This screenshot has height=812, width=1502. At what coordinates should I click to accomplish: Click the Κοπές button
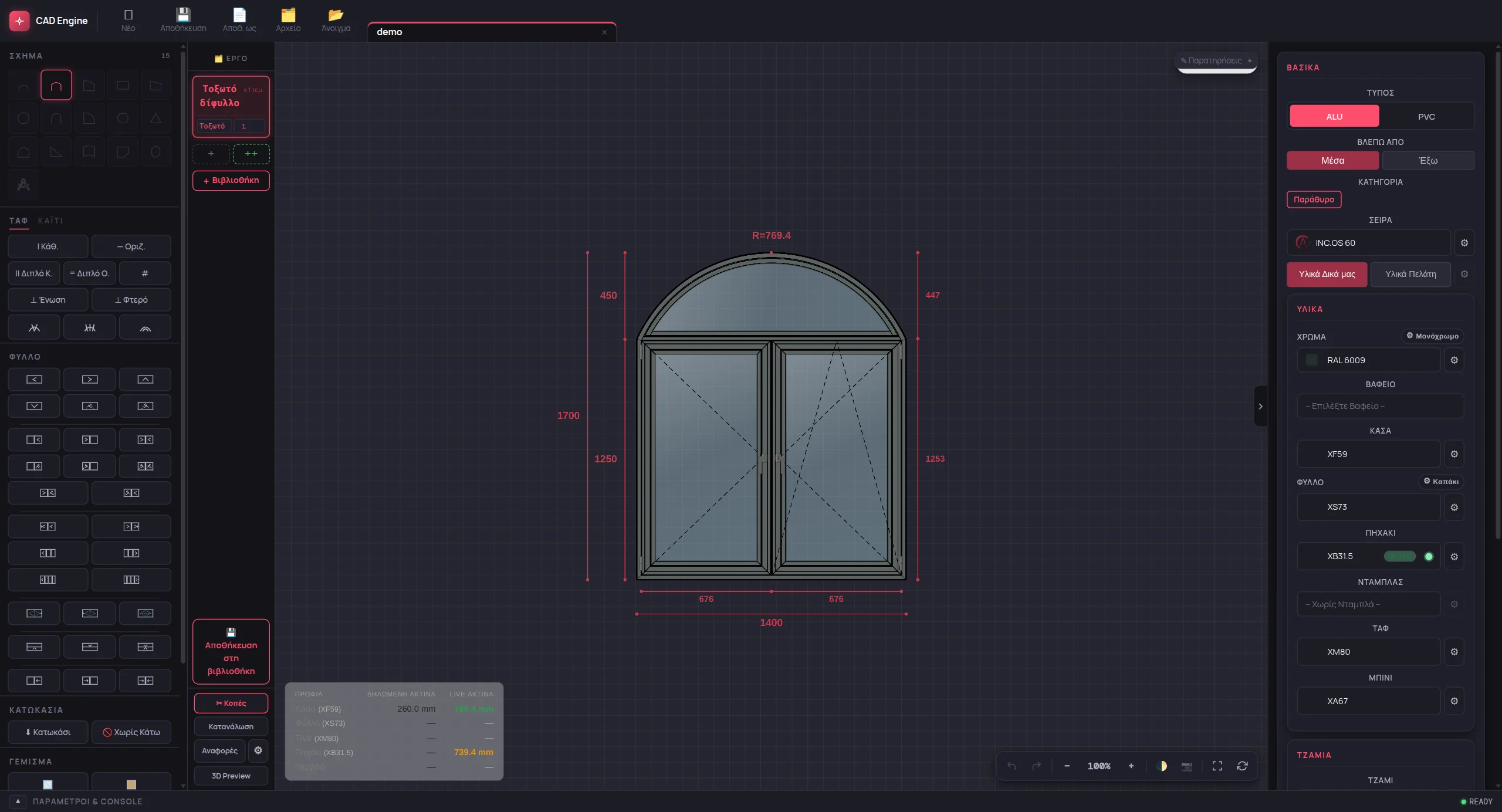(231, 703)
